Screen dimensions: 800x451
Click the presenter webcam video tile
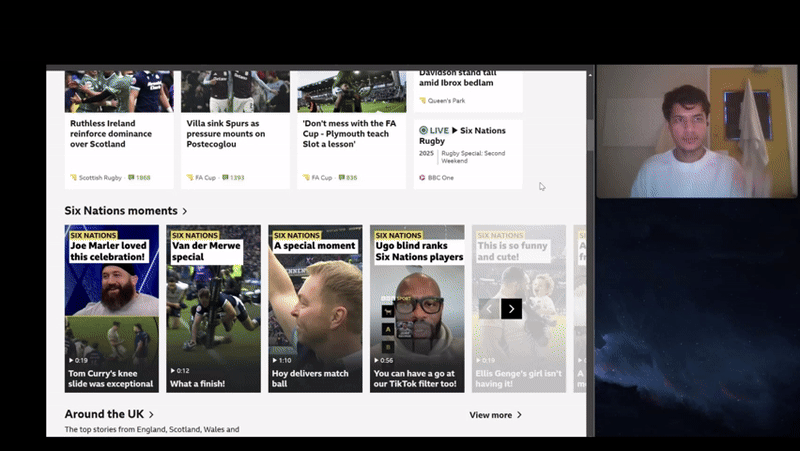[696, 131]
